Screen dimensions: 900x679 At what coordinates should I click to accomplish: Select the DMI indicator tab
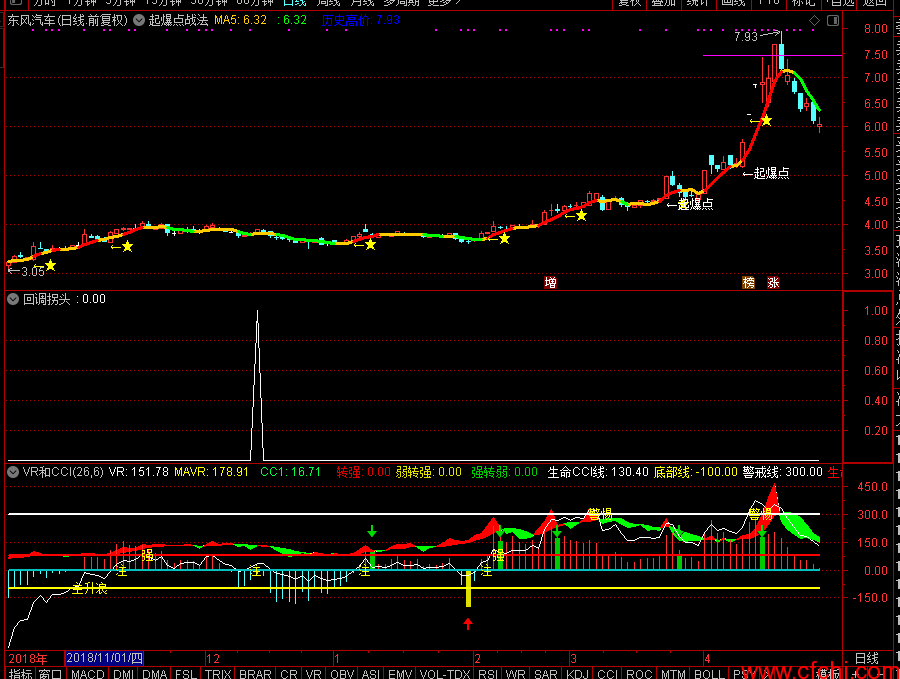point(123,673)
